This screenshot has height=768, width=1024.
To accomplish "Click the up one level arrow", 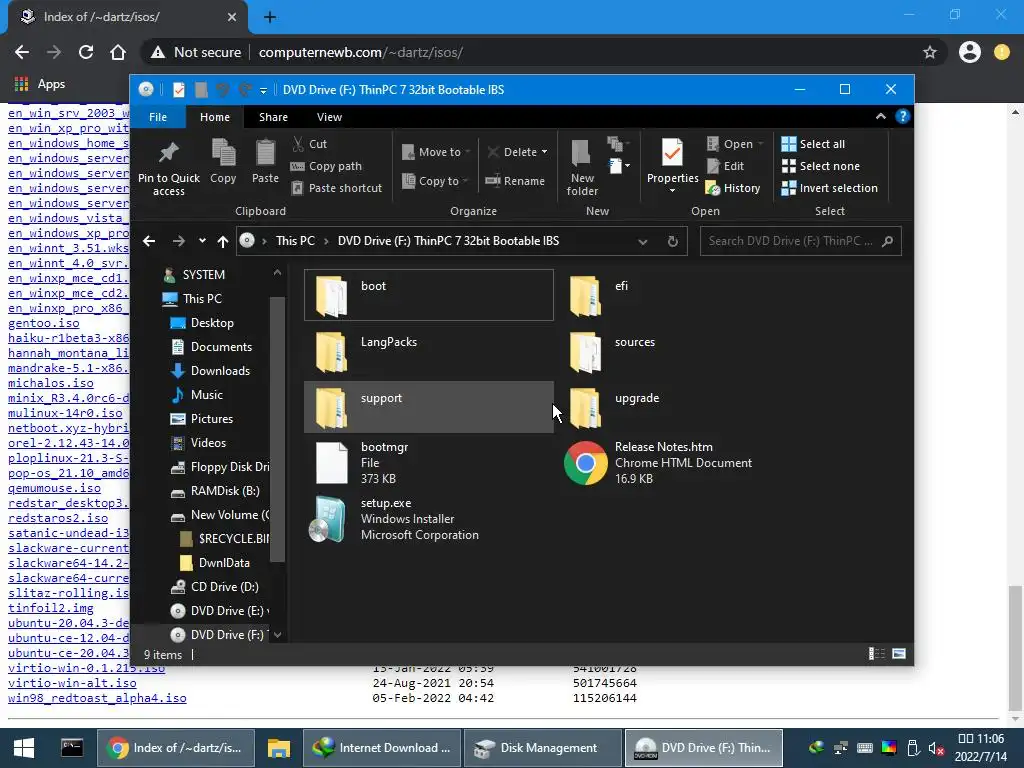I will point(223,241).
